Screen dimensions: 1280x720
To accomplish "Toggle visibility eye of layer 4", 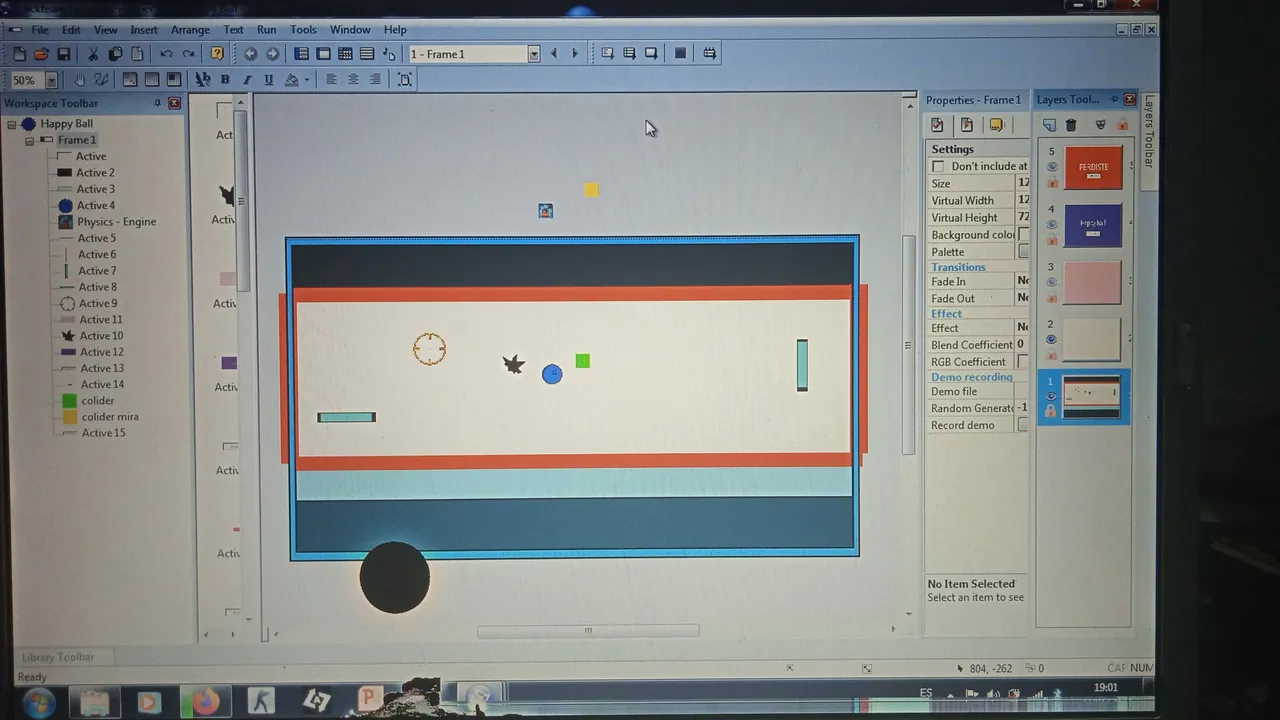I will point(1052,225).
